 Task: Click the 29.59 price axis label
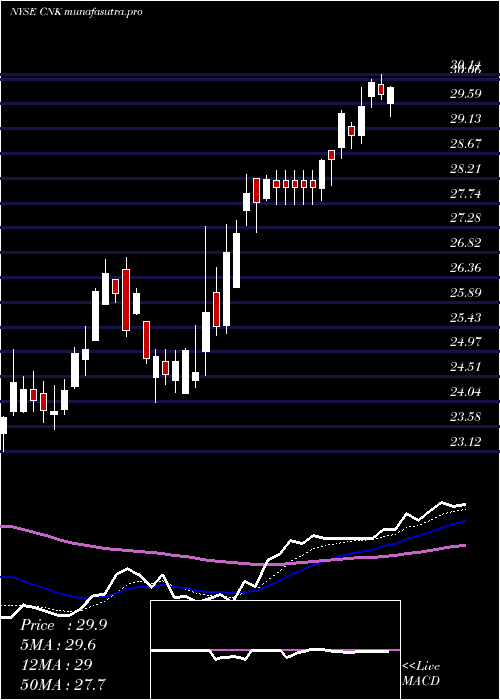coord(466,94)
